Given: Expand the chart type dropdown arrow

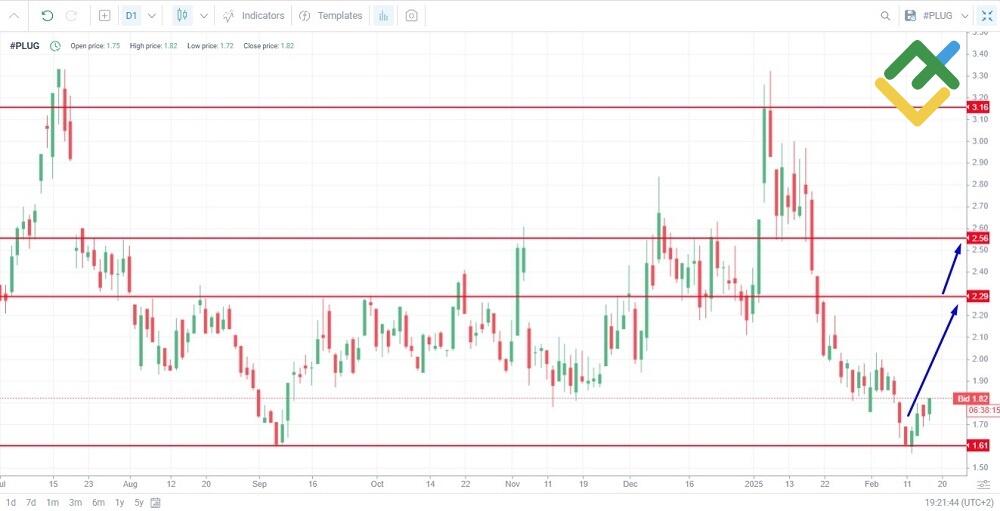Looking at the screenshot, I should coord(203,16).
